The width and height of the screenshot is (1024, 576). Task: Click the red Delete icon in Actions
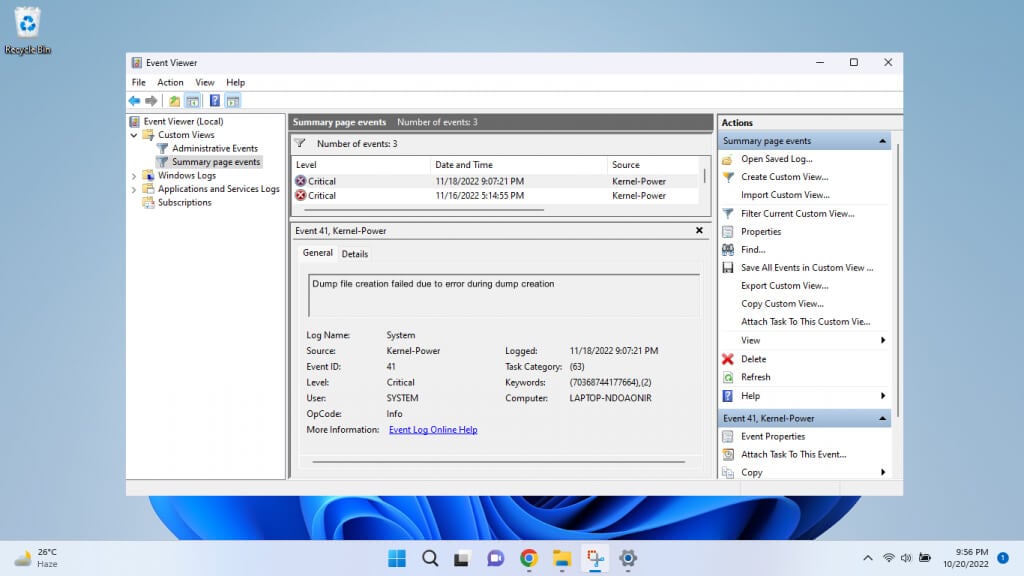(x=728, y=359)
